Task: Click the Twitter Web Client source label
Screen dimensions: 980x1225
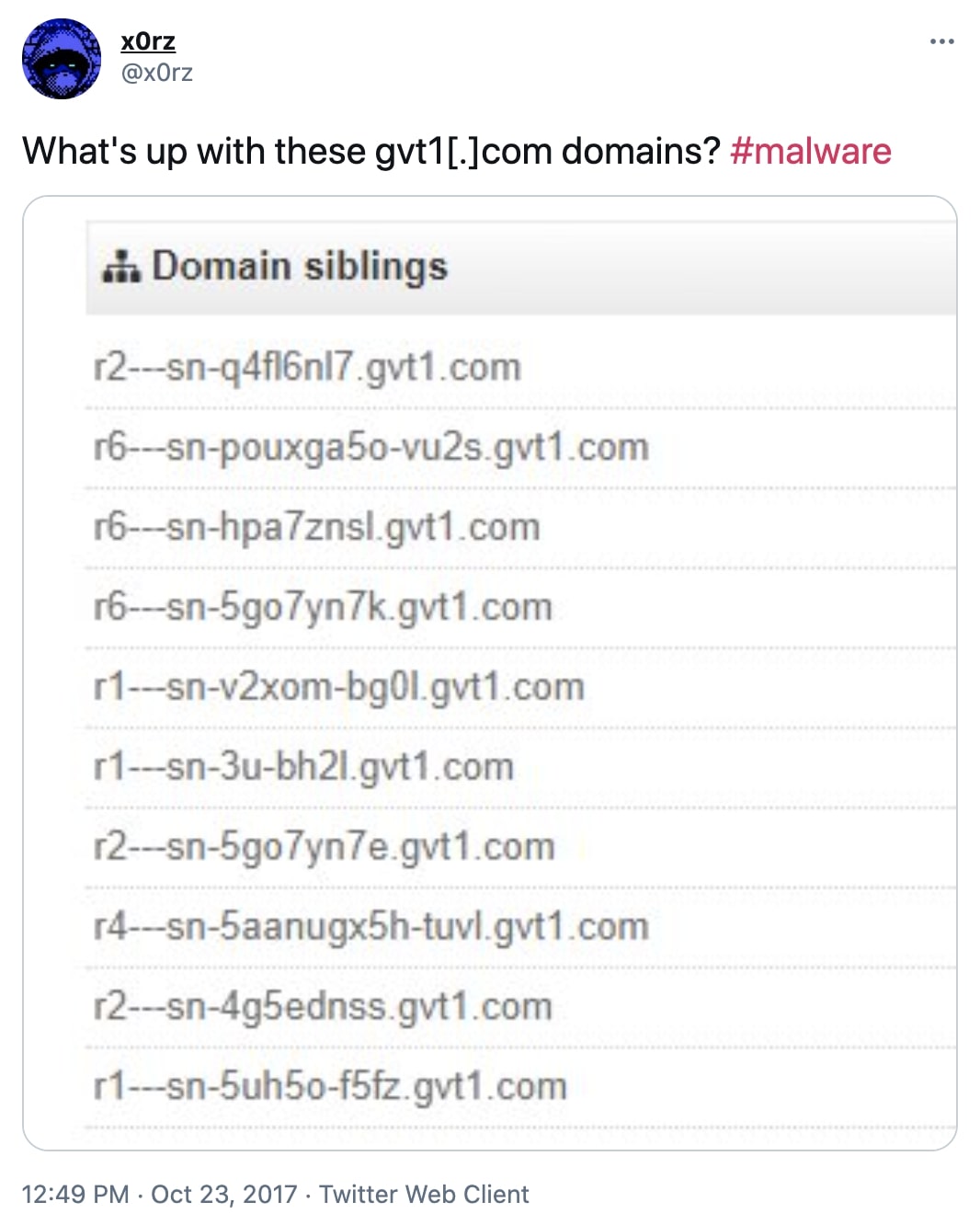Action: click(424, 1194)
